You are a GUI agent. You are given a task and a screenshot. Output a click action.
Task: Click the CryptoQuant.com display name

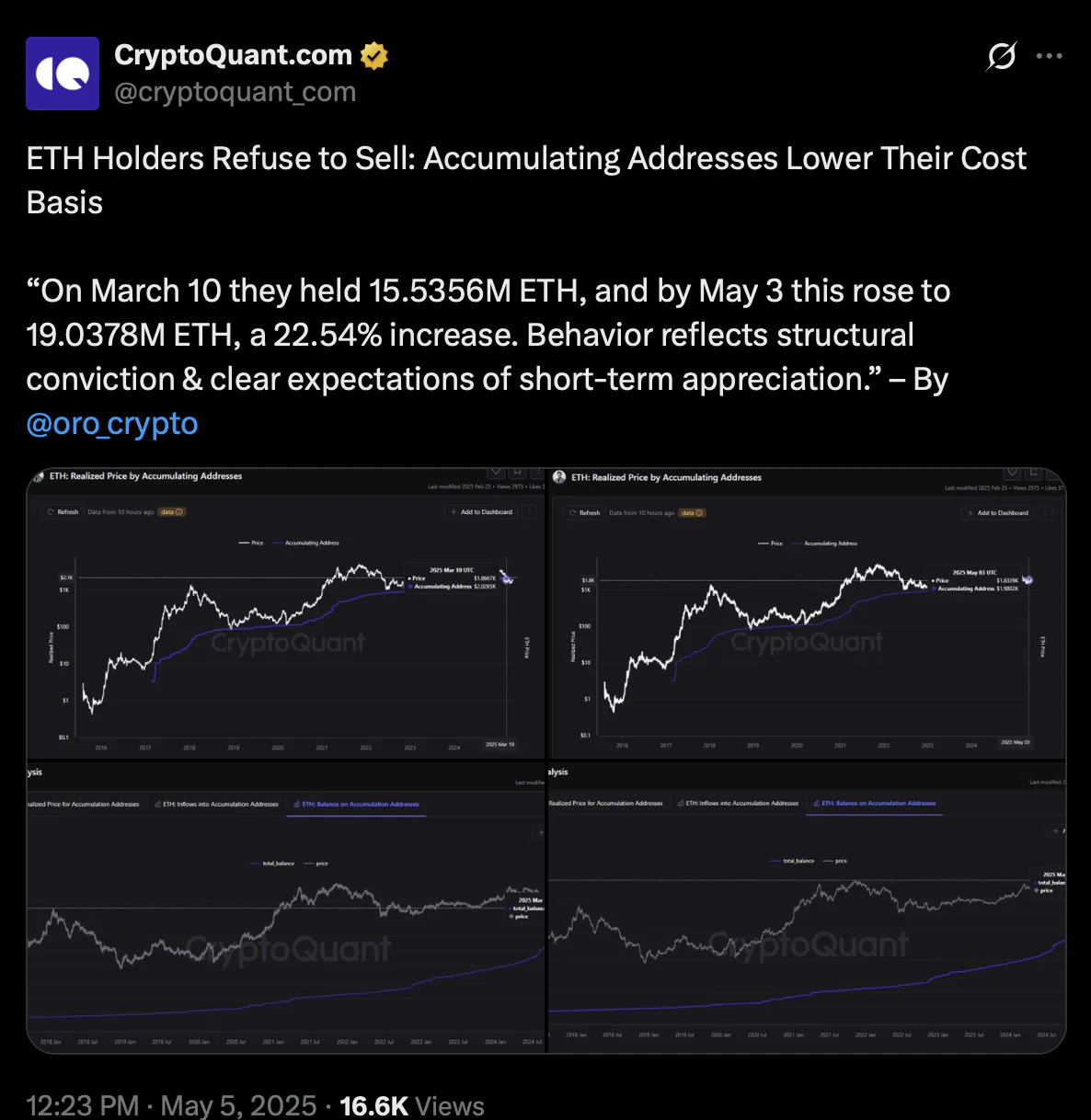point(233,55)
